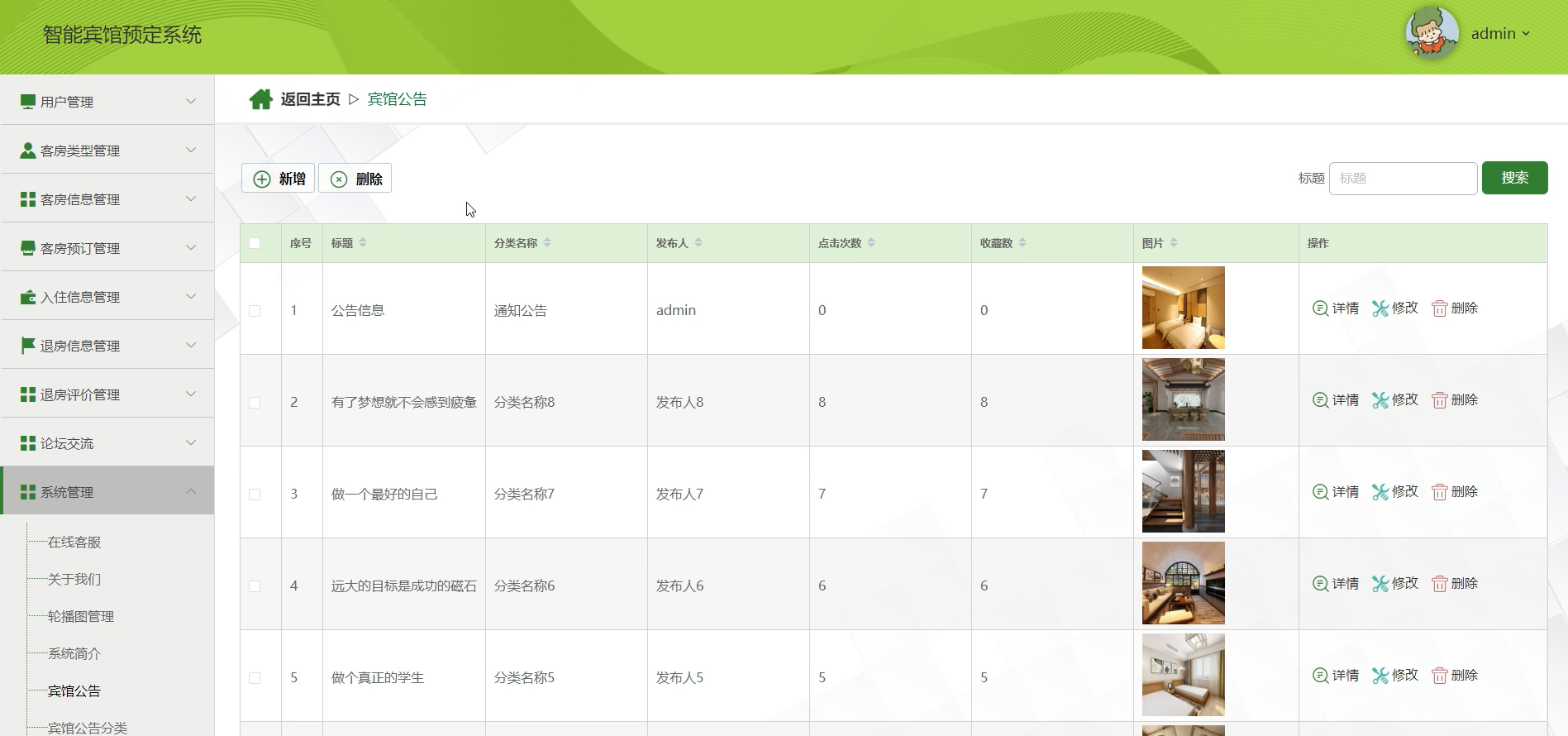
Task: Click the 客房信息管理 grid icon
Action: coord(28,199)
